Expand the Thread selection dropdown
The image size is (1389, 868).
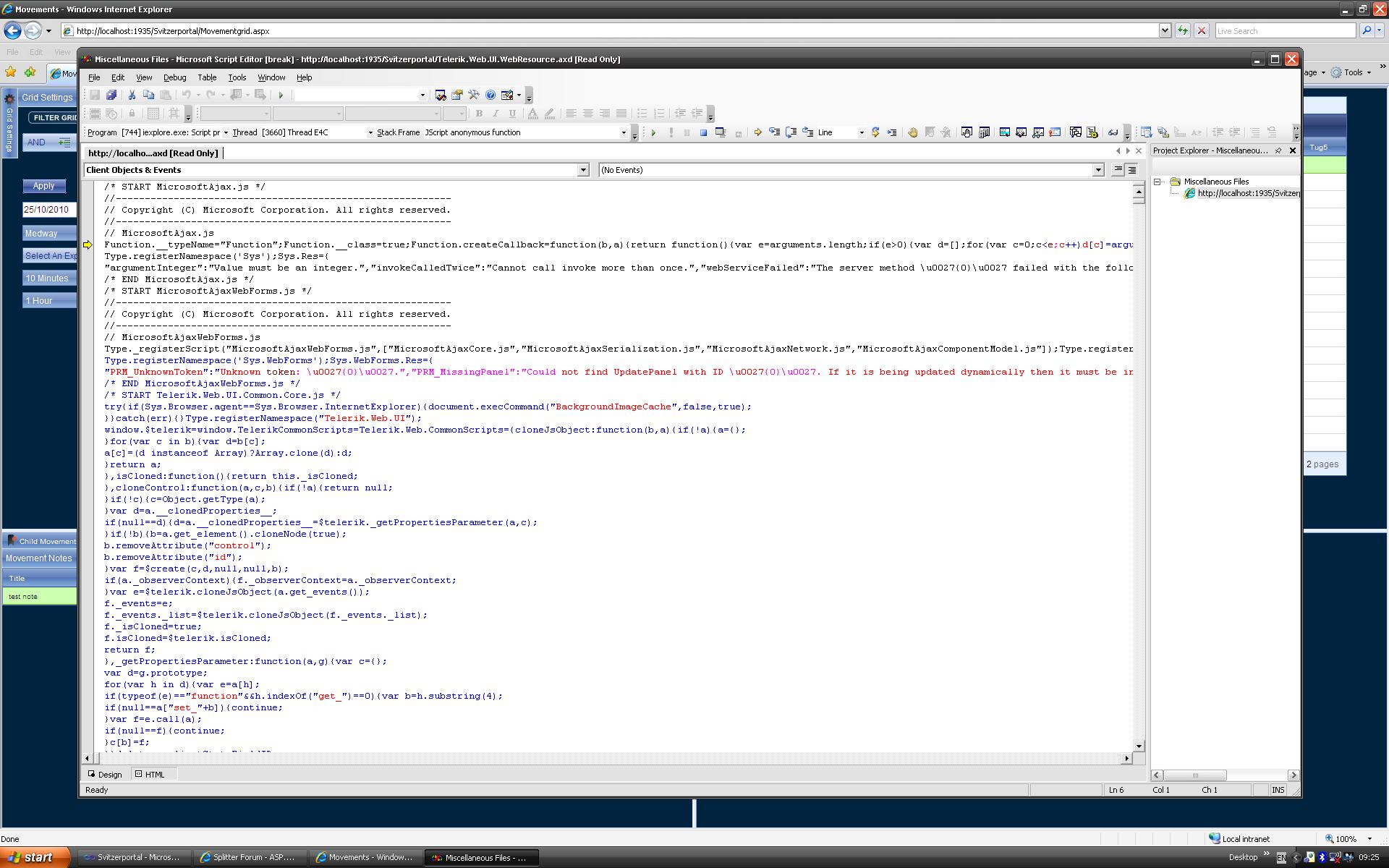click(370, 133)
